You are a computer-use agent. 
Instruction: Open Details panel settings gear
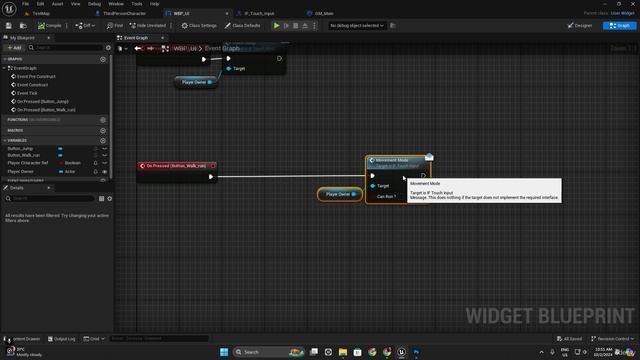(x=109, y=198)
